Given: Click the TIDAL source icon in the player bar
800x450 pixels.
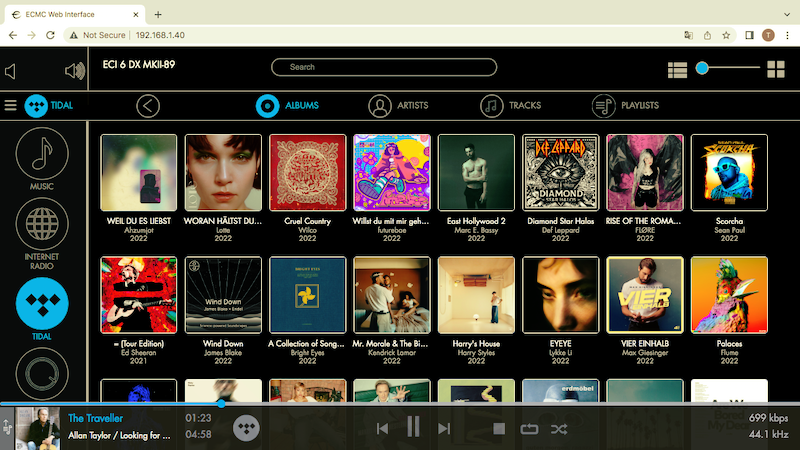Looking at the screenshot, I should coord(246,428).
